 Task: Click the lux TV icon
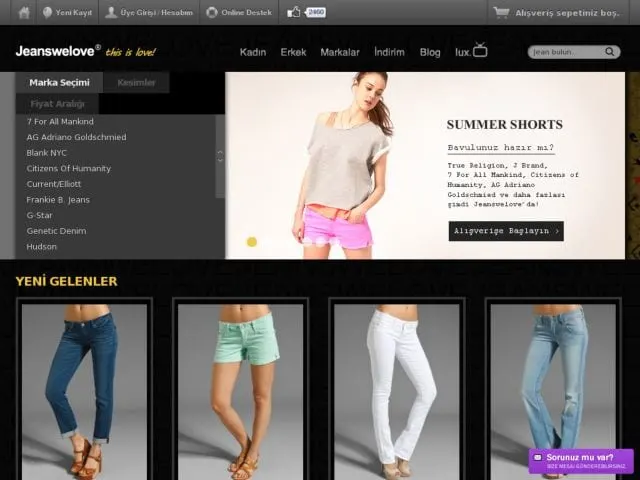click(x=480, y=50)
